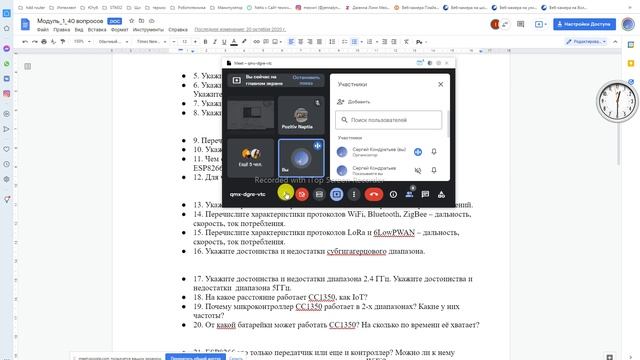This screenshot has width=640, height=360.
Task: Open the tile showing 5 more participants
Action: (250, 158)
